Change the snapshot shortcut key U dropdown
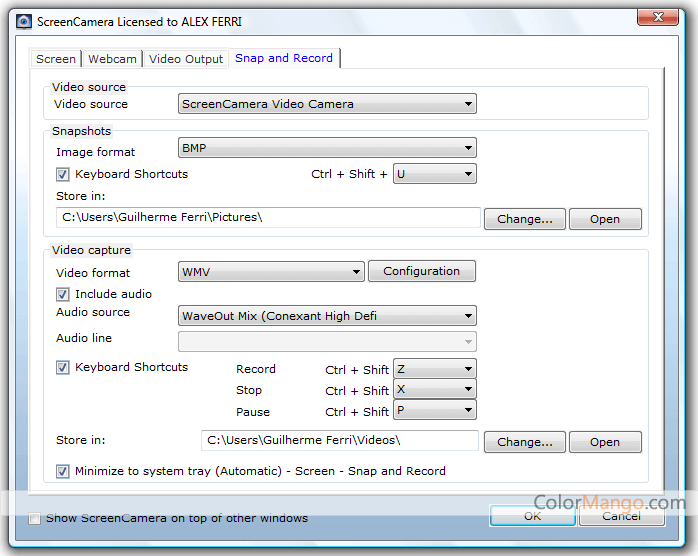The image size is (698, 556). pos(434,174)
